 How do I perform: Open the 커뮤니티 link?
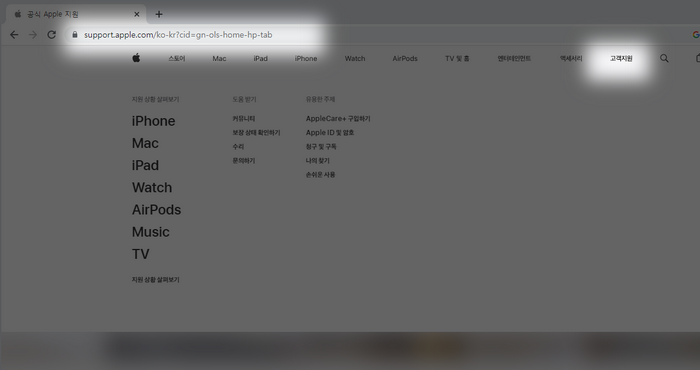pyautogui.click(x=244, y=119)
